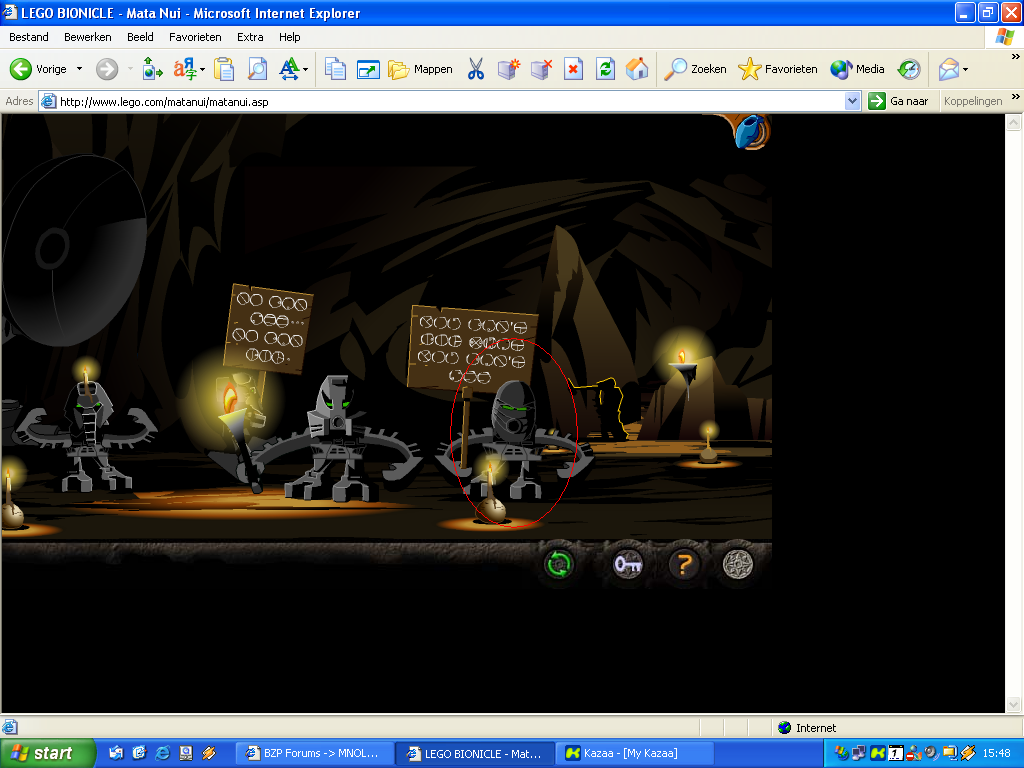Refresh the page with green arrows icon
1024x768 pixels.
point(605,69)
